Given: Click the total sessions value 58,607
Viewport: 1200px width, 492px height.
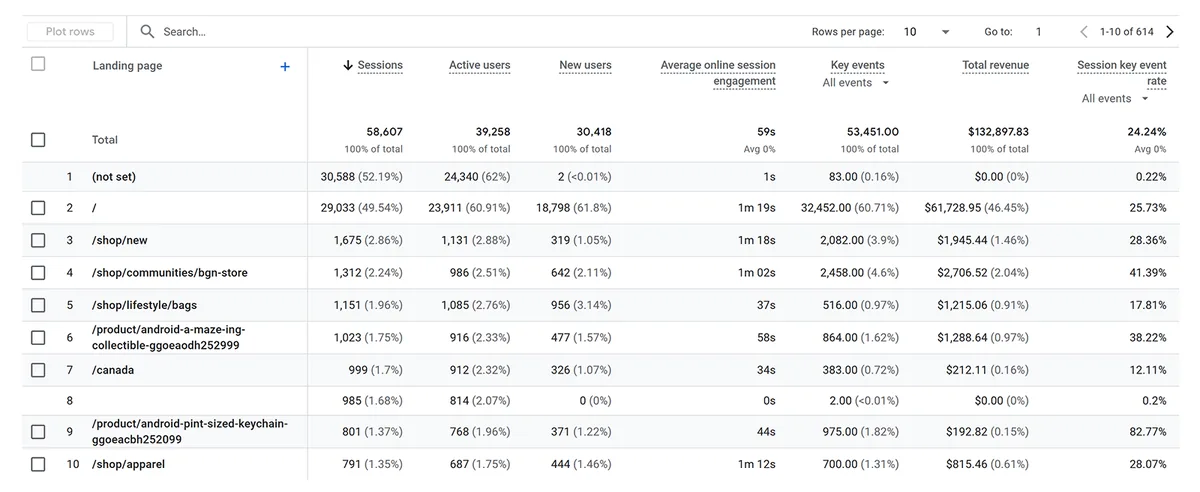Looking at the screenshot, I should tap(385, 132).
